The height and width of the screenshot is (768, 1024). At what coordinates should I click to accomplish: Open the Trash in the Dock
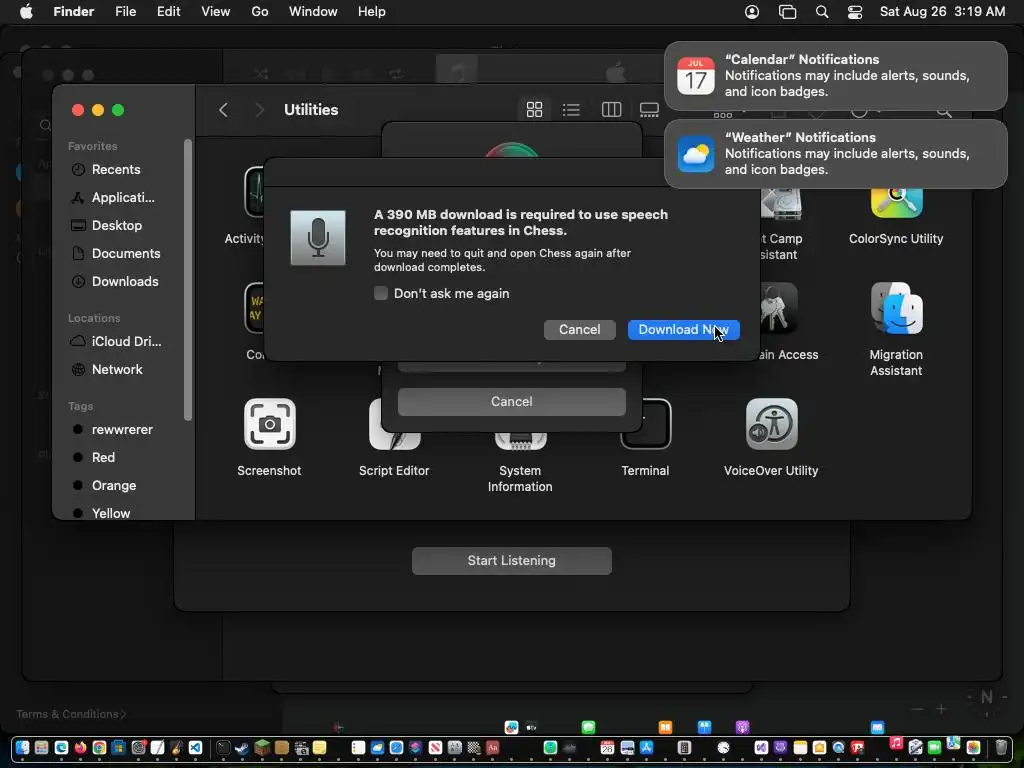(x=1000, y=747)
